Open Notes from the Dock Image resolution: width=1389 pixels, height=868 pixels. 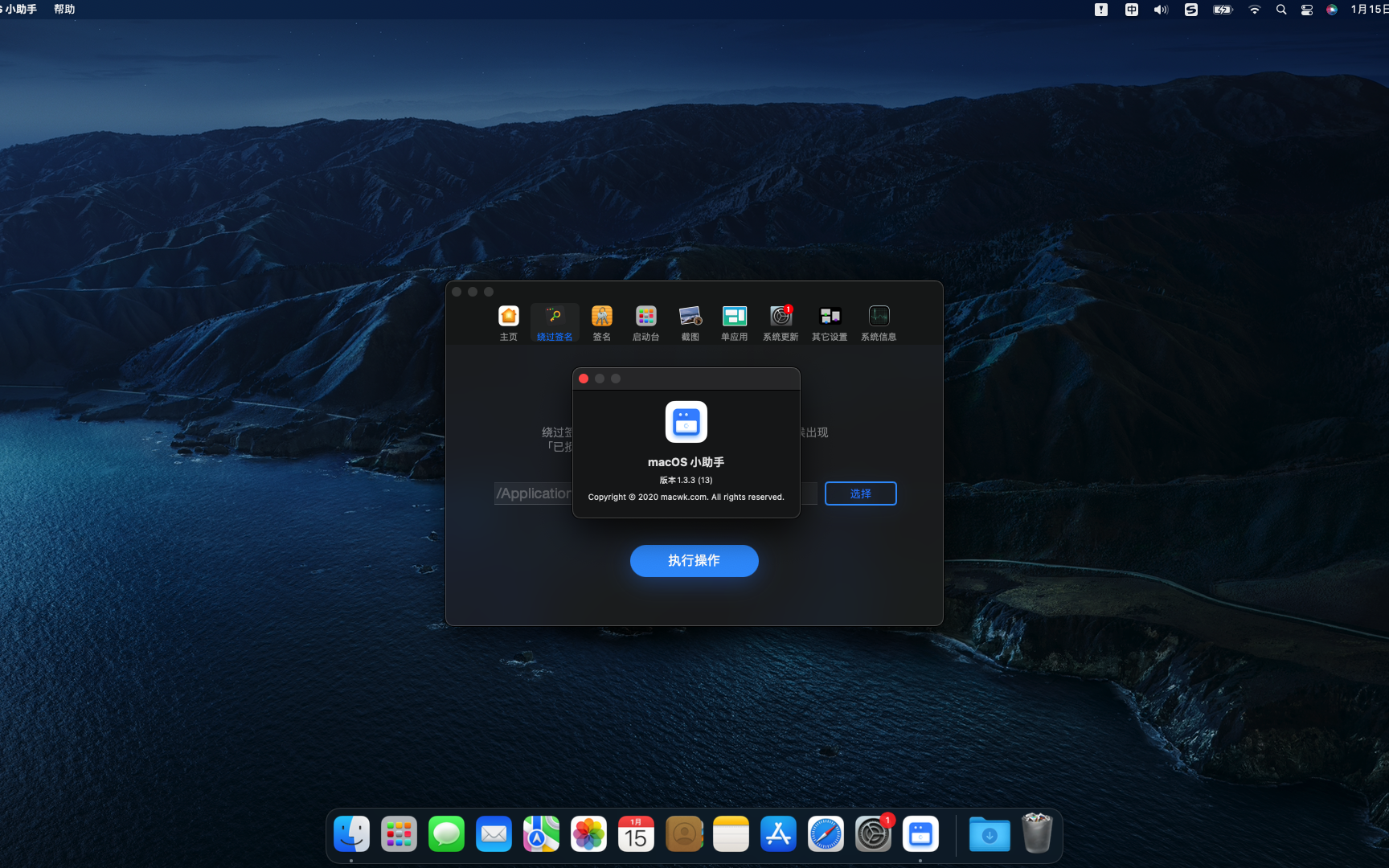click(x=731, y=835)
